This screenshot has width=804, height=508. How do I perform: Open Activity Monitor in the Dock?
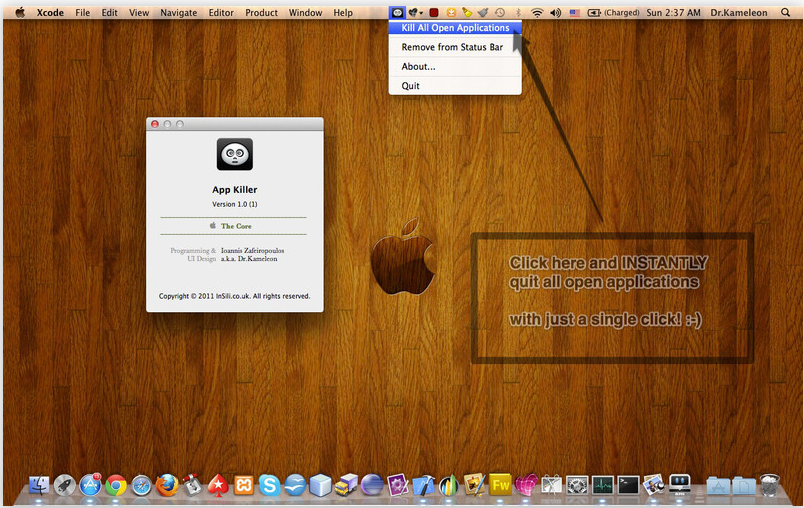tap(602, 485)
